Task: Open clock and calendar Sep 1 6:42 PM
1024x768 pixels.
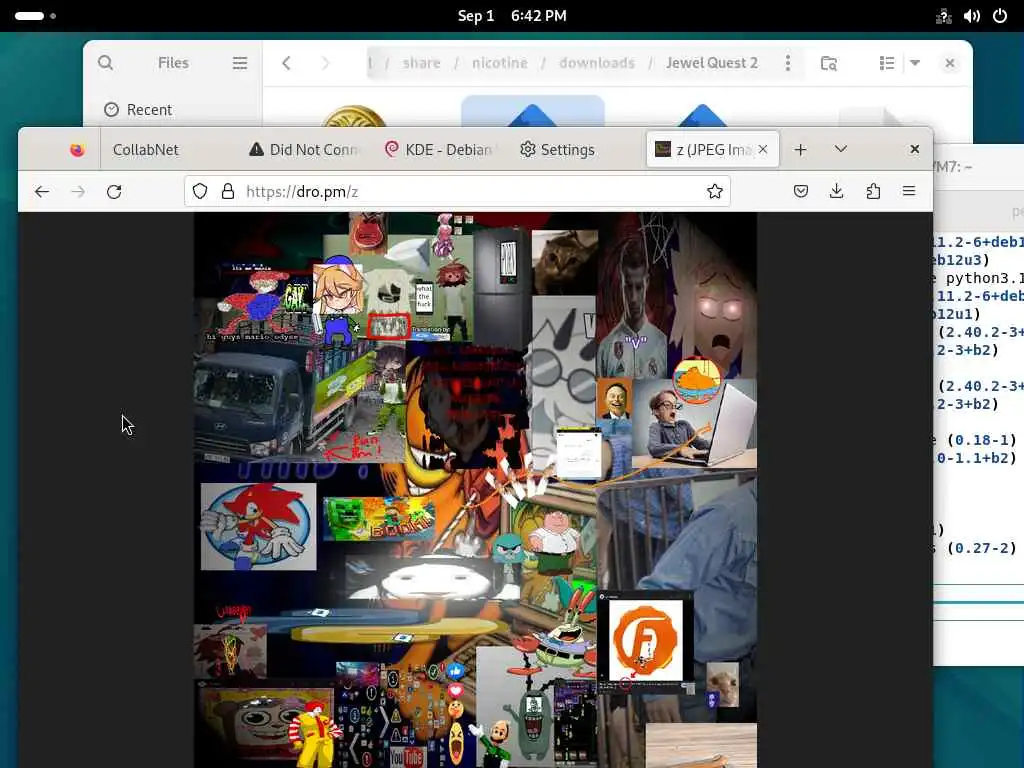Action: pyautogui.click(x=512, y=16)
